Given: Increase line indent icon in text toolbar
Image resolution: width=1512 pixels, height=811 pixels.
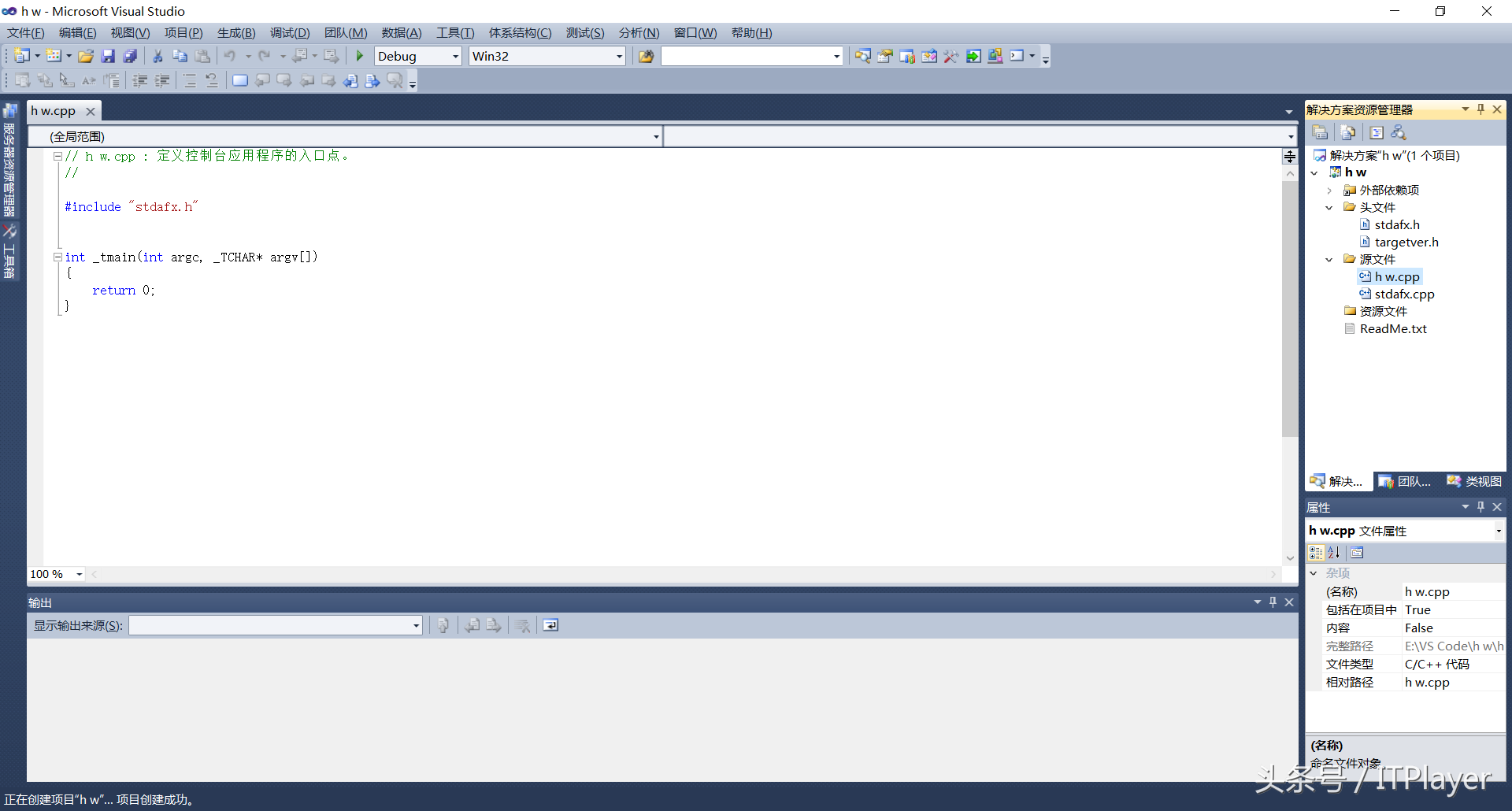Looking at the screenshot, I should (162, 80).
